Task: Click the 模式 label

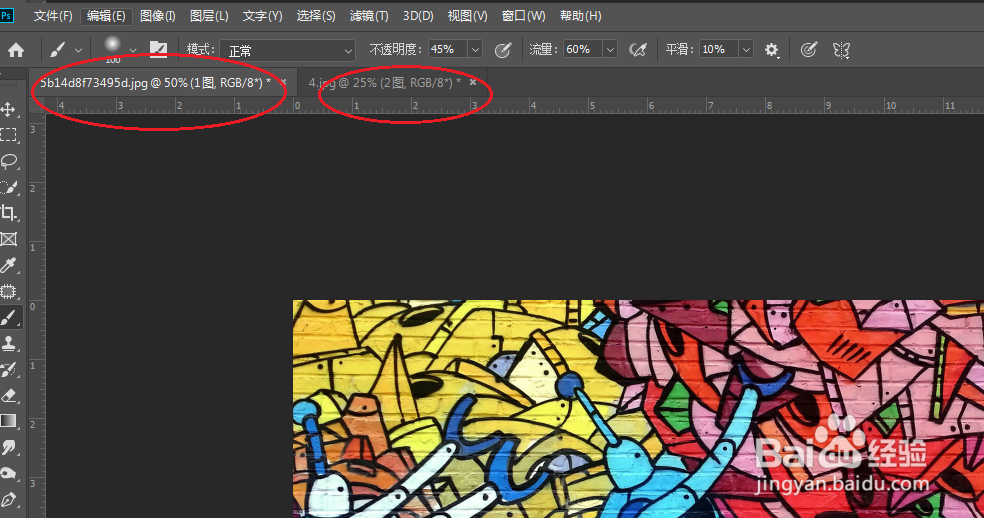Action: [201, 50]
